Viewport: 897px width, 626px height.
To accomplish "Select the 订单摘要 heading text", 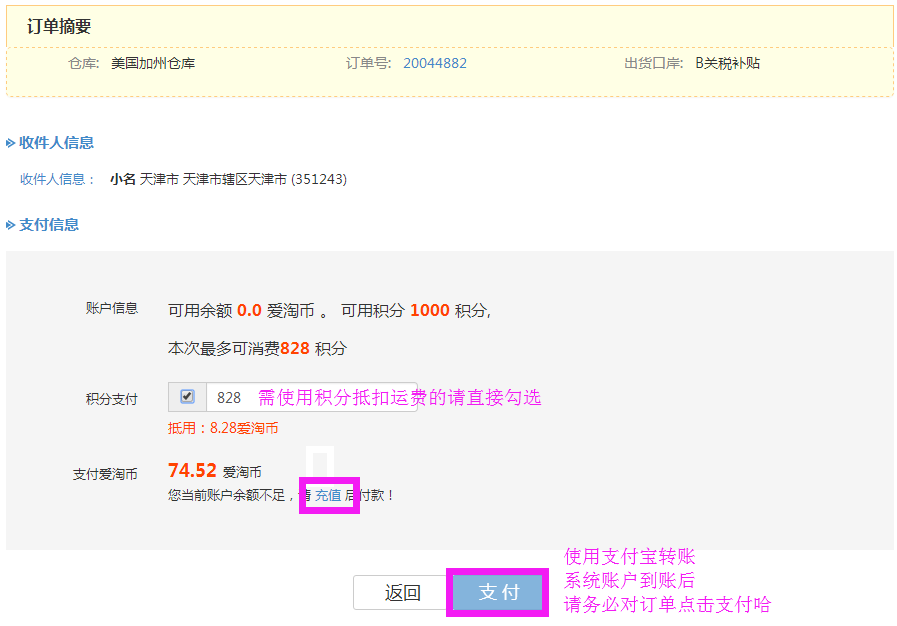I will point(59,26).
